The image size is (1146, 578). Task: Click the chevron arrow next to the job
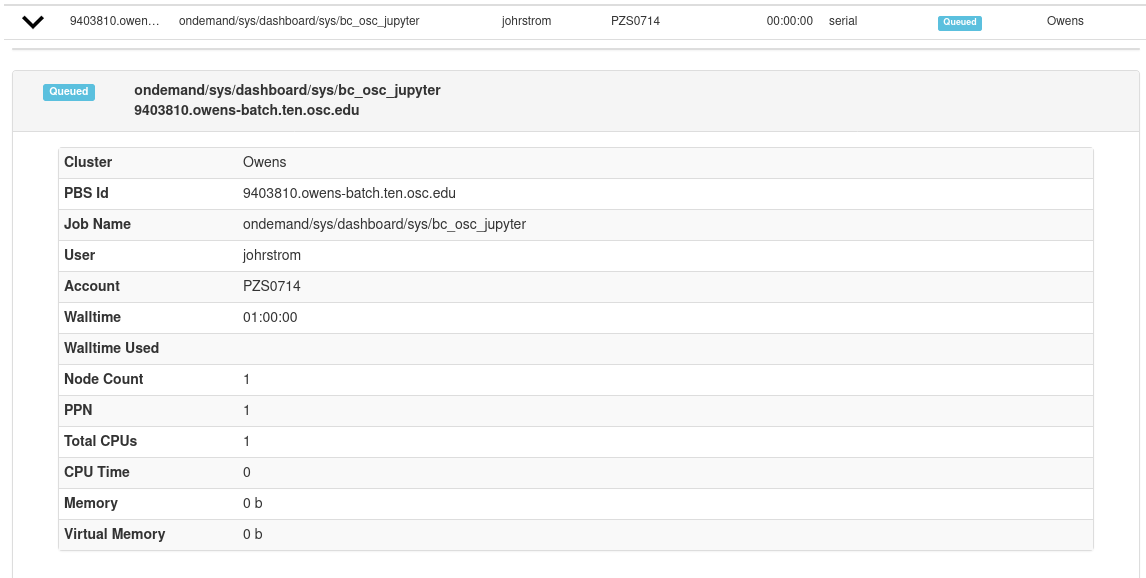pos(33,19)
